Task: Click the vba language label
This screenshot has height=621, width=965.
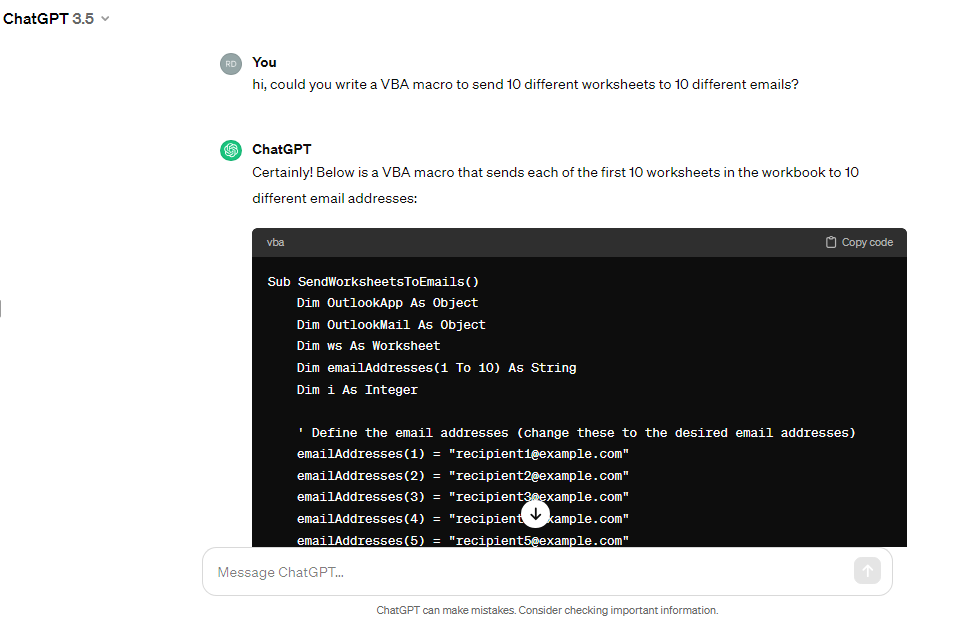Action: coord(275,242)
